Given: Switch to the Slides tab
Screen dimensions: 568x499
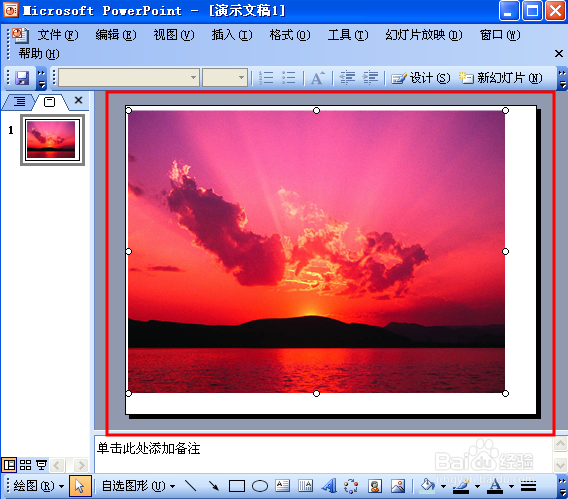Looking at the screenshot, I should pos(50,102).
